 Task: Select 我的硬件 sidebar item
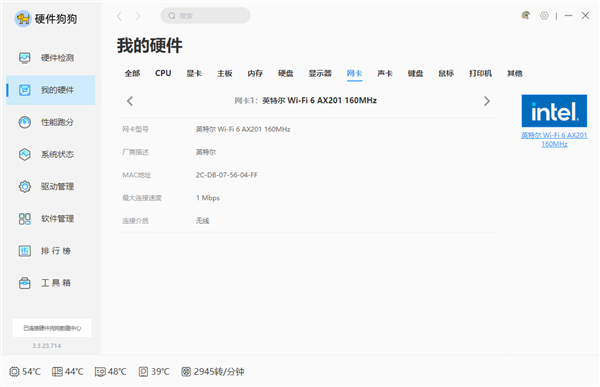coord(51,90)
